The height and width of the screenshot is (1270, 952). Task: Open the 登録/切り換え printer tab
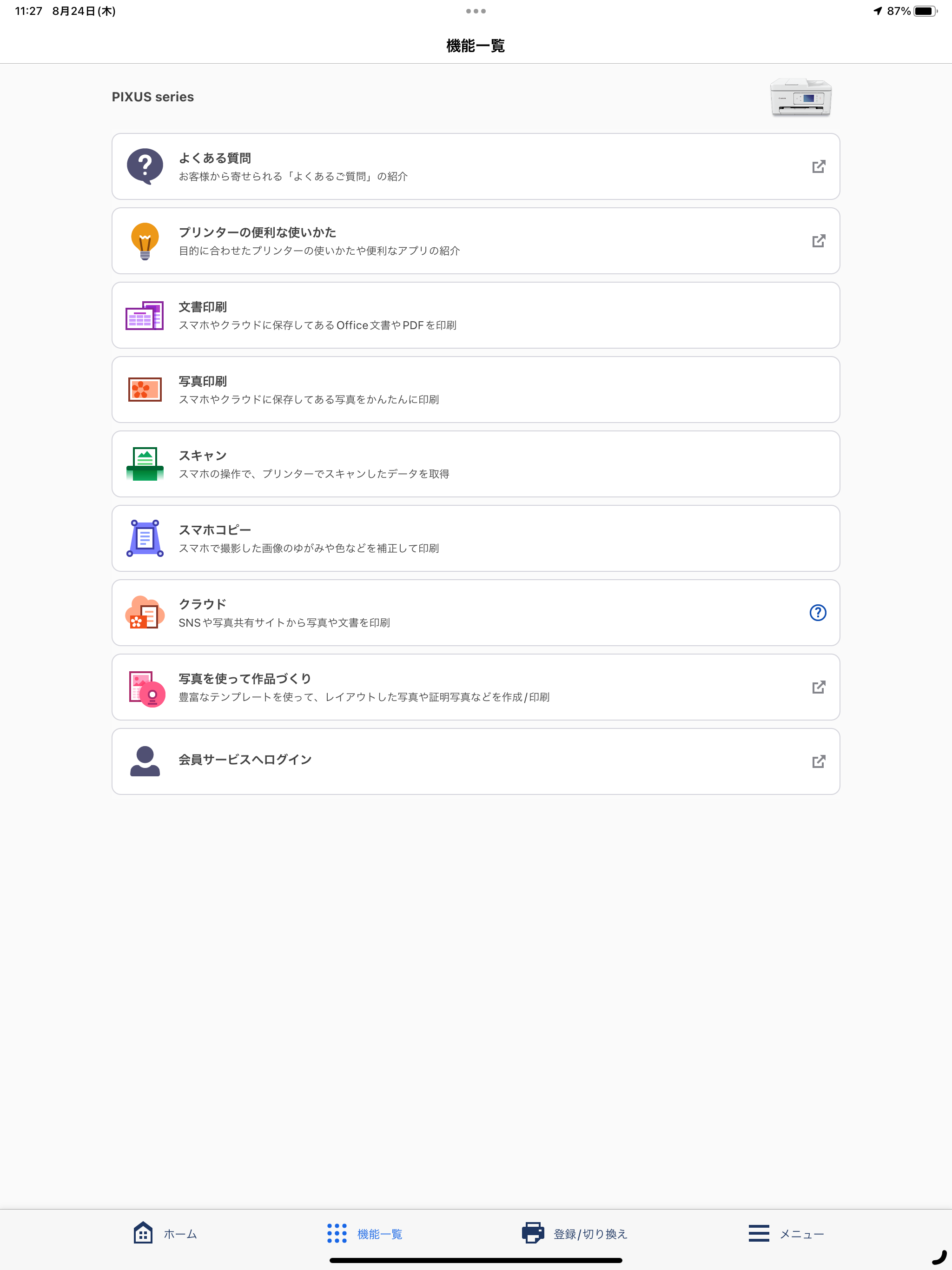point(574,1233)
